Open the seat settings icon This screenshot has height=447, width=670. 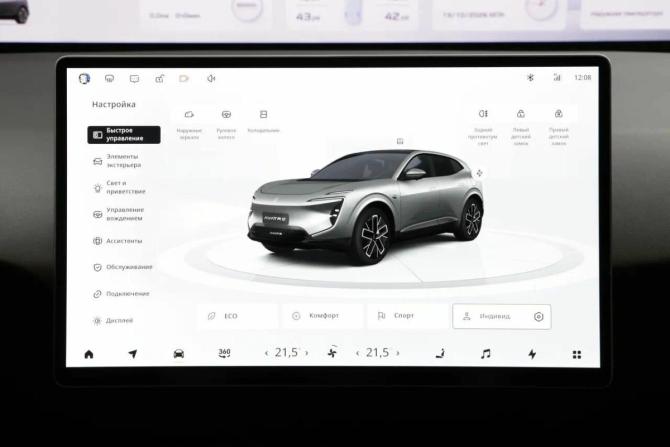tap(440, 353)
